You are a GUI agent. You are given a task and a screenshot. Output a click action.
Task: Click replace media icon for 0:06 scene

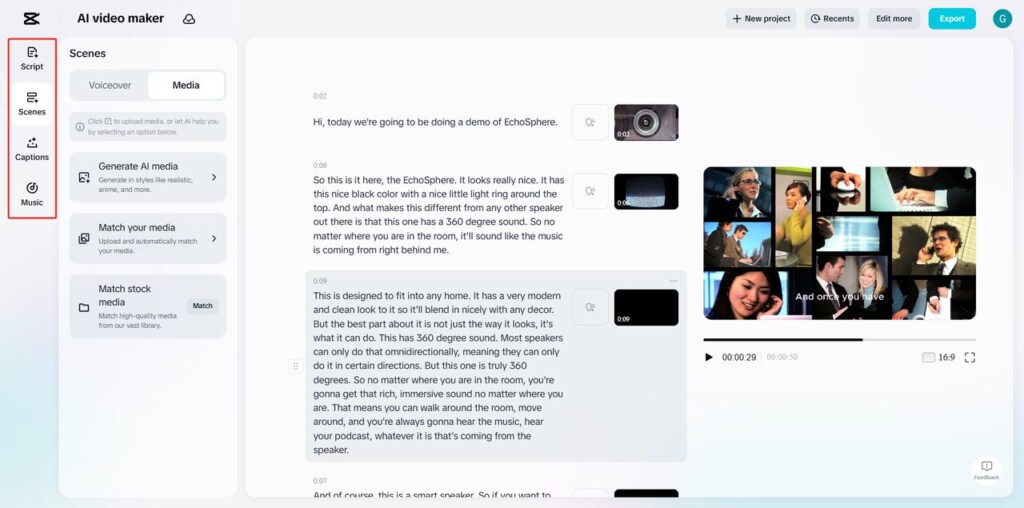[590, 191]
